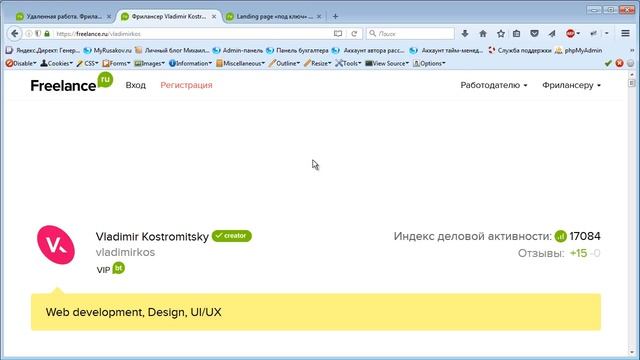Image resolution: width=640 pixels, height=360 pixels.
Task: Click the Freelance.ru logo
Action: tap(71, 83)
